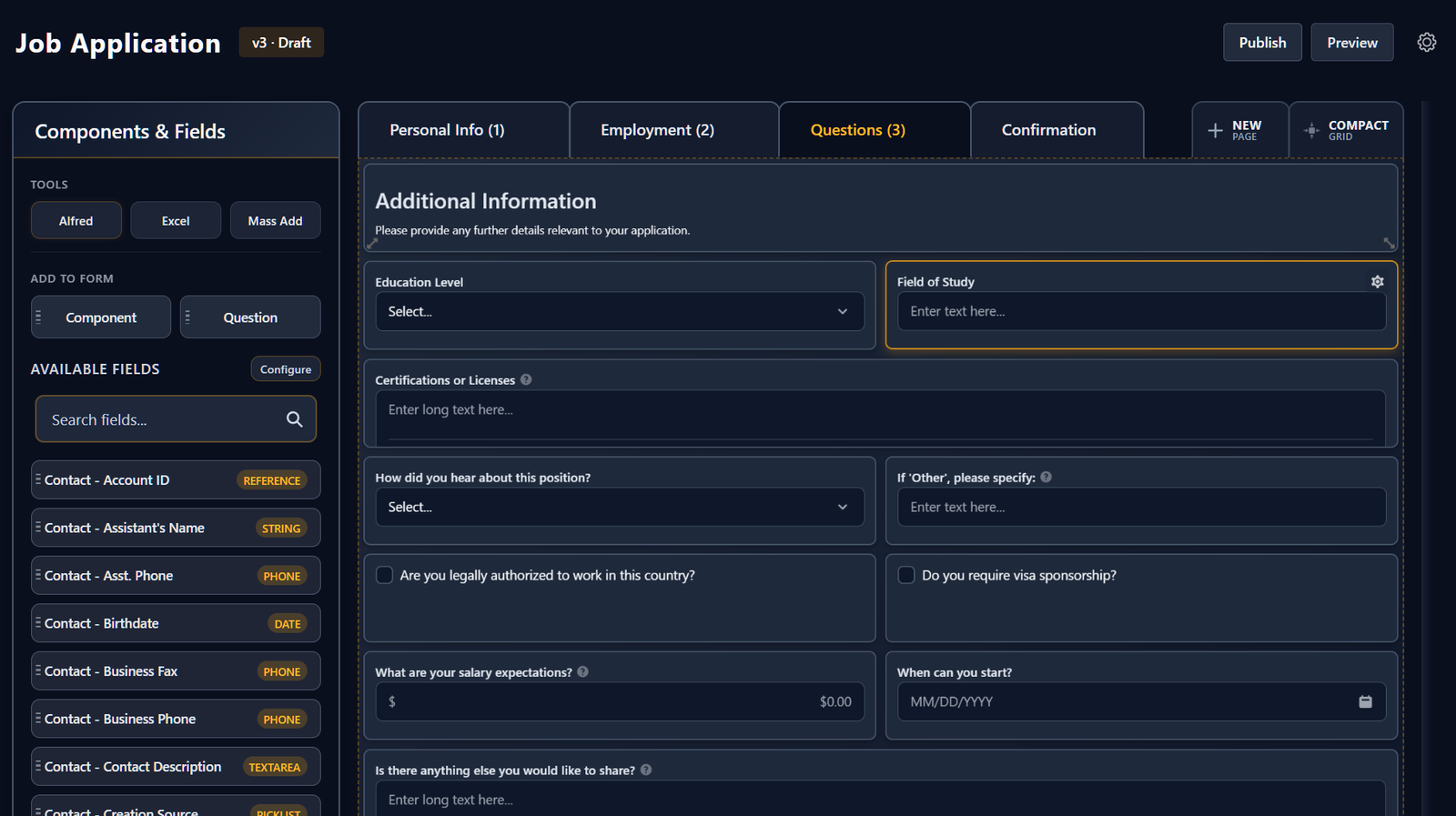This screenshot has width=1456, height=816.
Task: Open the calendar picker for start date
Action: tap(1365, 701)
